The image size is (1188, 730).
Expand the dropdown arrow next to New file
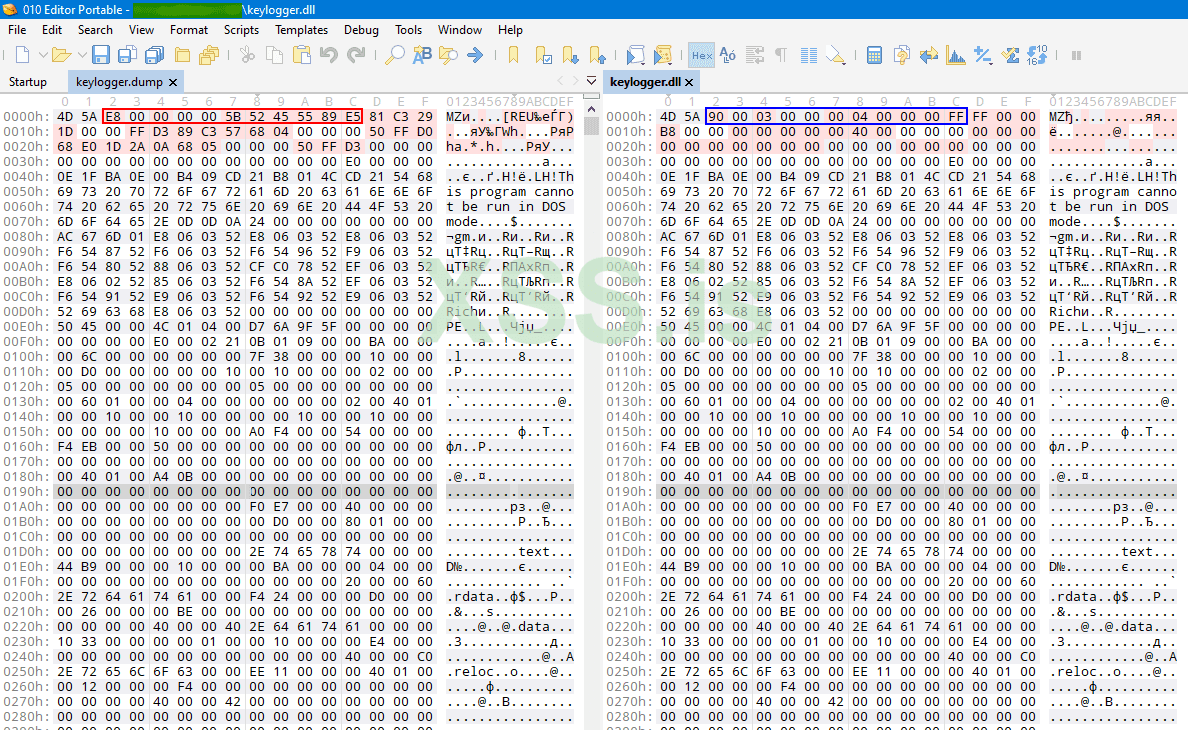[x=42, y=55]
